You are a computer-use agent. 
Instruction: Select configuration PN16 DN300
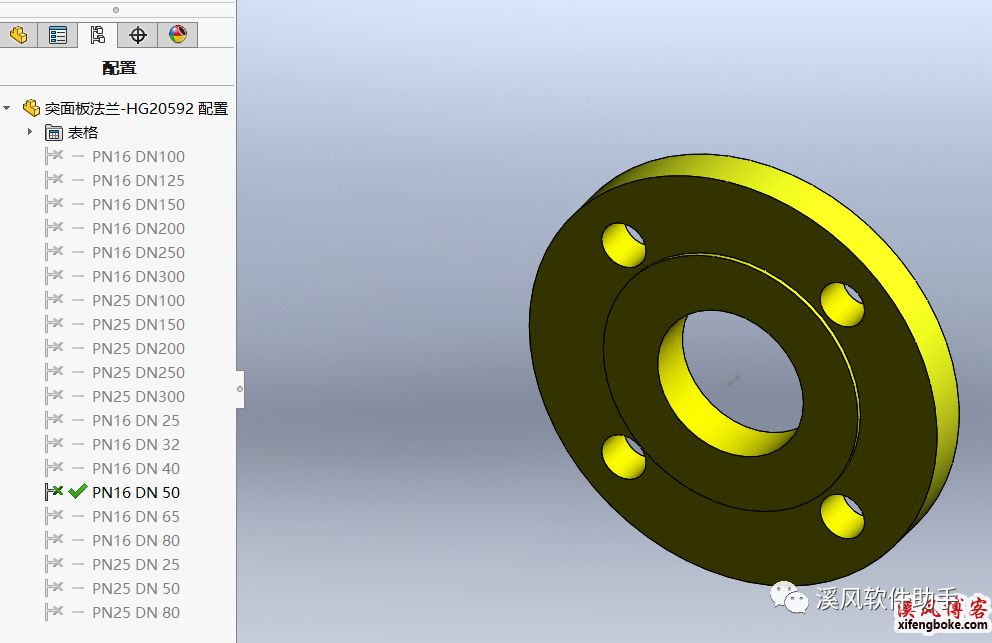[x=139, y=277]
